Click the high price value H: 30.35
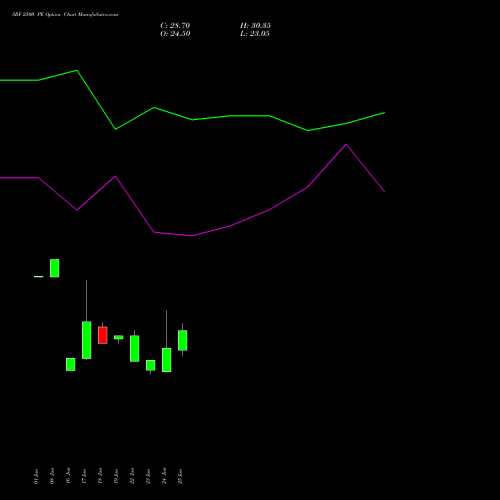Image resolution: width=500 pixels, height=500 pixels. click(255, 26)
